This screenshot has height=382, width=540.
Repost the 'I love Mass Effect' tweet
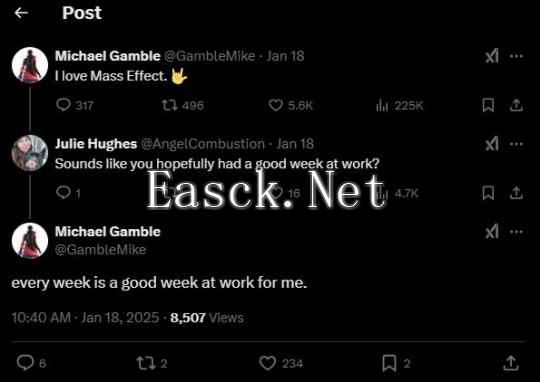tap(170, 105)
